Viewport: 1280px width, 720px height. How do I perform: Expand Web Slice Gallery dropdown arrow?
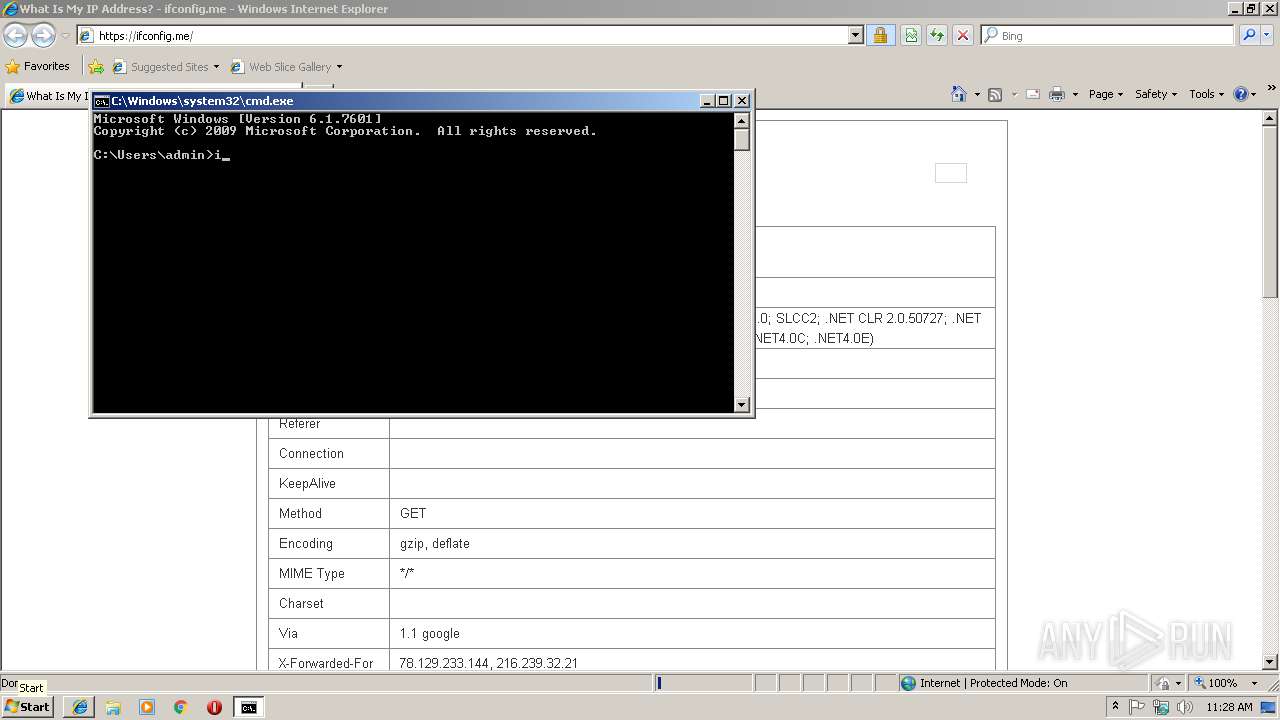point(339,67)
